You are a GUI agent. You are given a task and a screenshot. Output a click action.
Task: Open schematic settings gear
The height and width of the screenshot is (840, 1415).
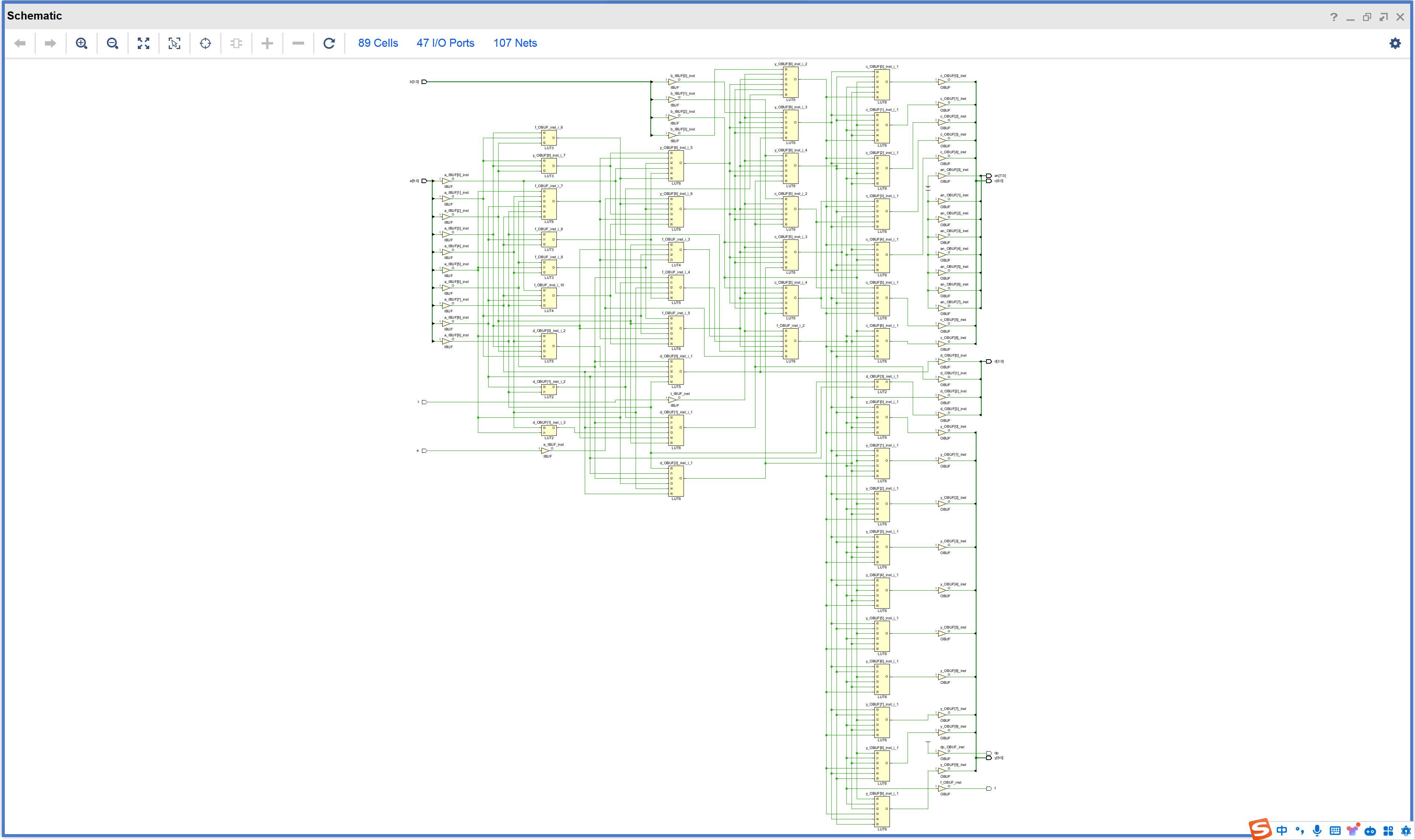pos(1395,43)
